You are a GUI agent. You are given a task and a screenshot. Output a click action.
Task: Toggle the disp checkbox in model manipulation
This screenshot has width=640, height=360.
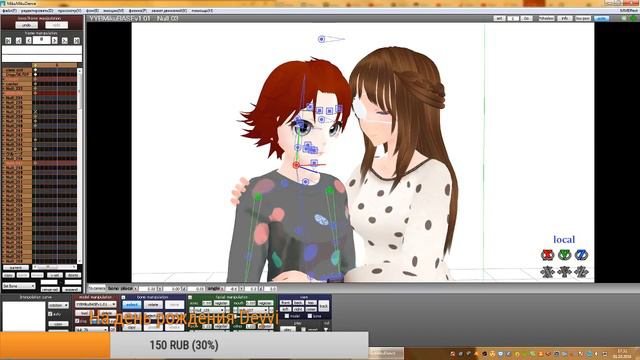[x=77, y=321]
